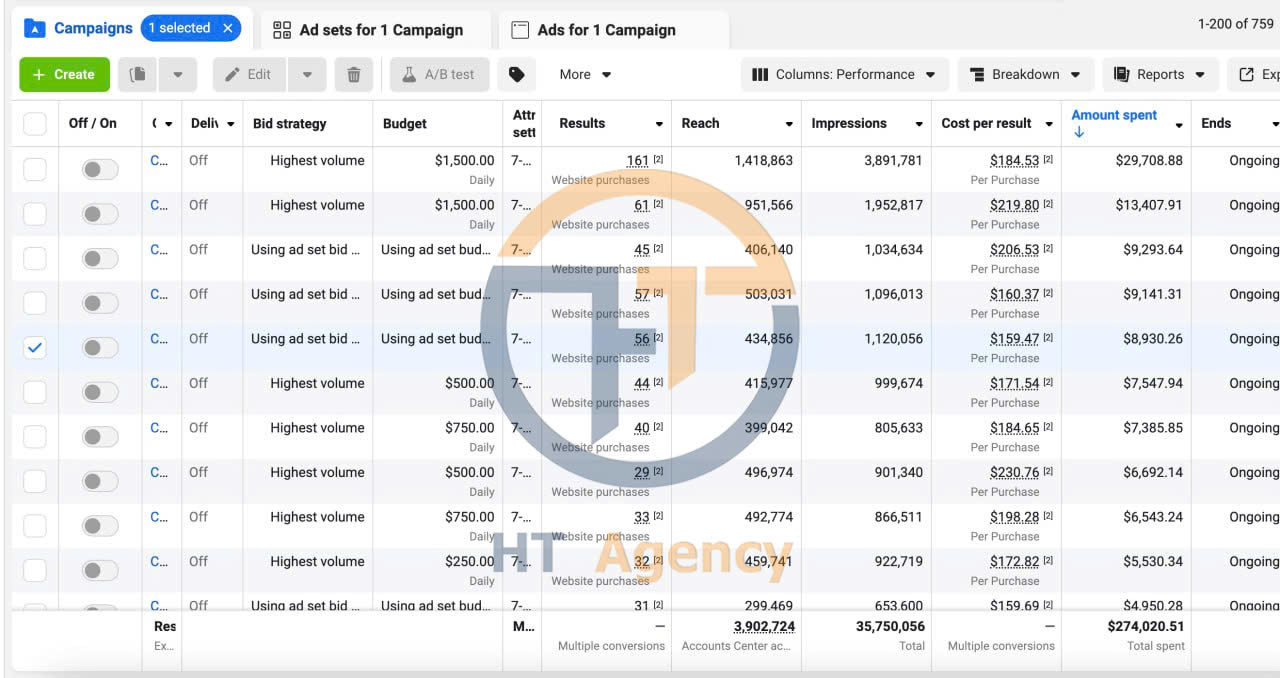The height and width of the screenshot is (678, 1280).
Task: Click the 1,418,863 reach cell
Action: pyautogui.click(x=763, y=160)
